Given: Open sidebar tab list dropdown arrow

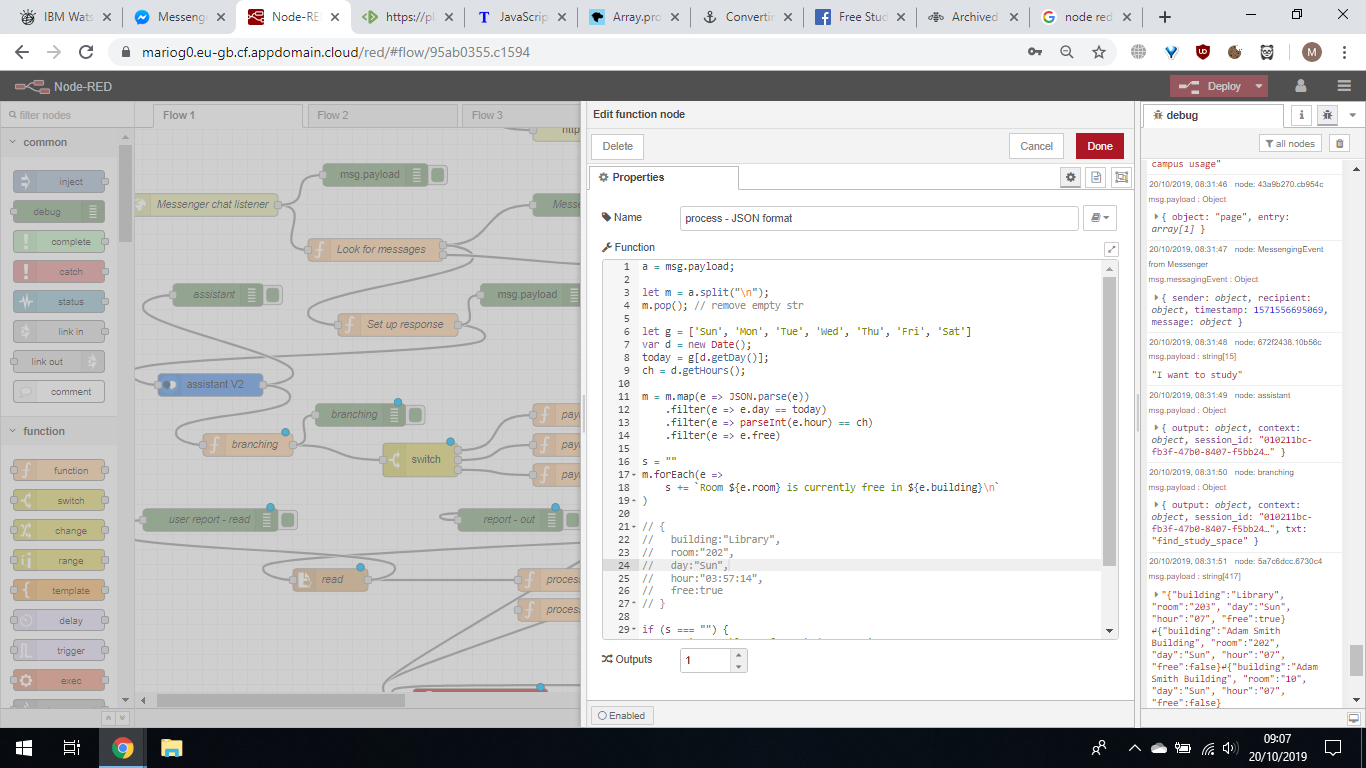Looking at the screenshot, I should 1352,115.
